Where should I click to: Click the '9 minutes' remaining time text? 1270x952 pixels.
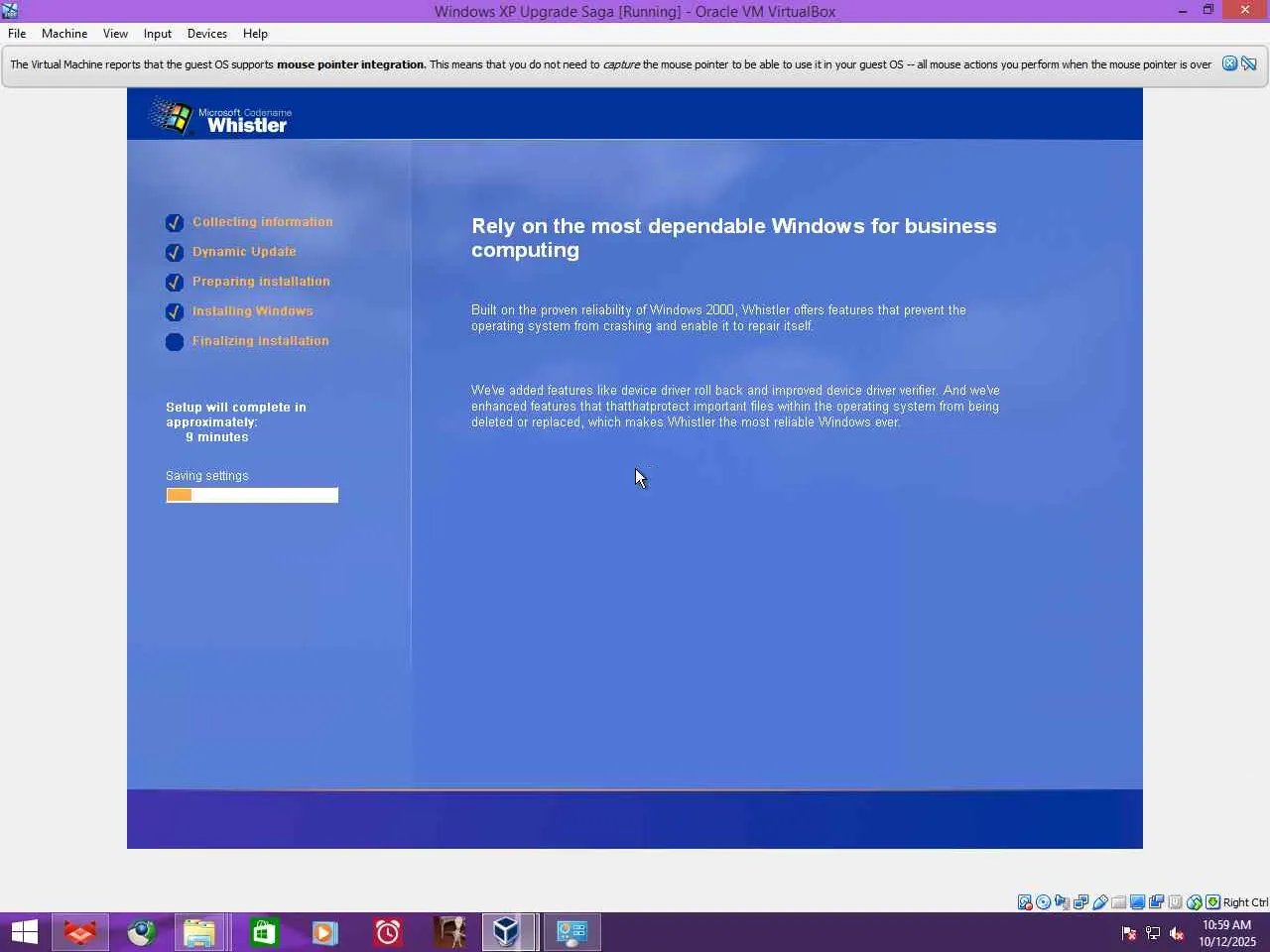(217, 437)
